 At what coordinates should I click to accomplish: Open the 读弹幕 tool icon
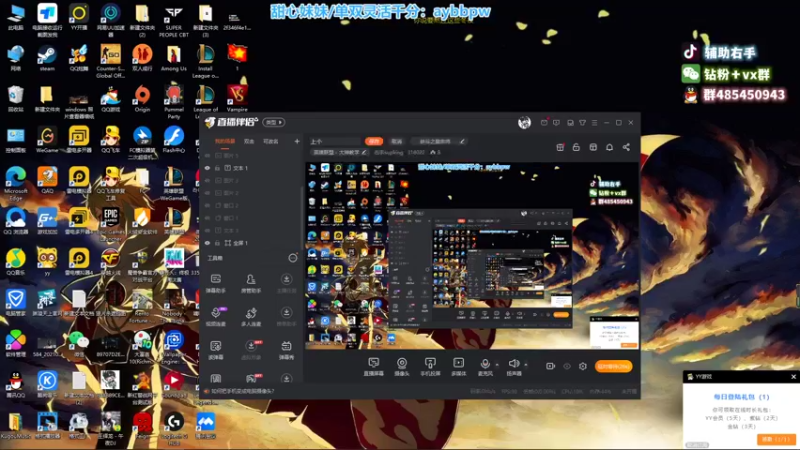(216, 350)
